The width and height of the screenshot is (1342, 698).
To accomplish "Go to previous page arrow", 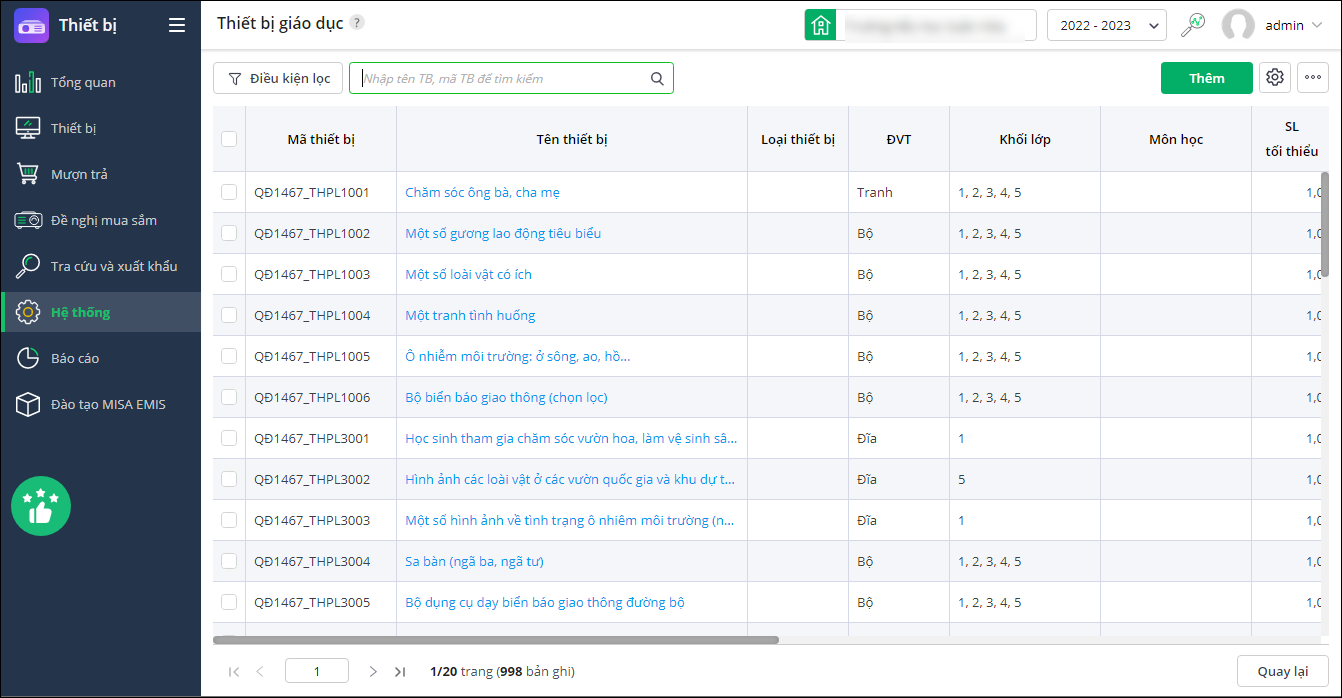I will 260,672.
